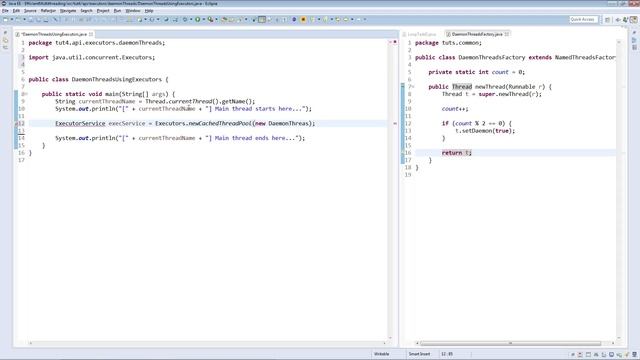Click 'Writable' in status bar

click(382, 354)
